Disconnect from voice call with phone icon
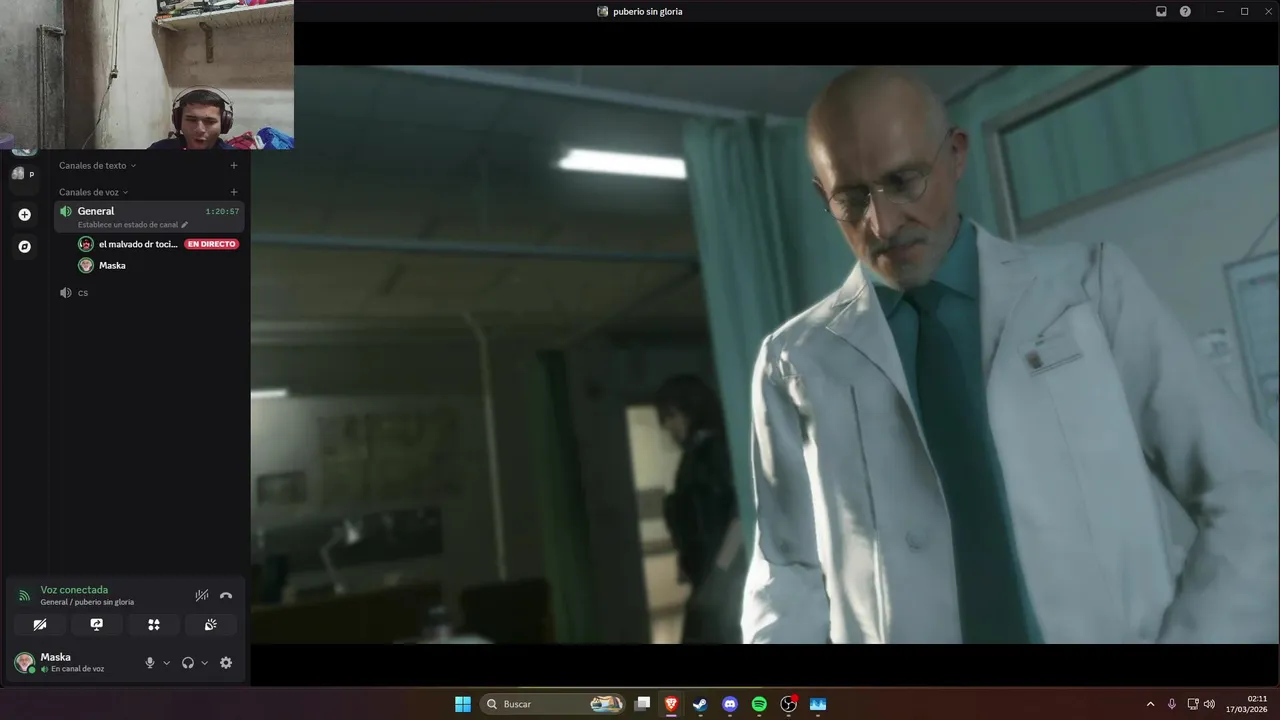Screen dimensions: 1280x720 226,595
